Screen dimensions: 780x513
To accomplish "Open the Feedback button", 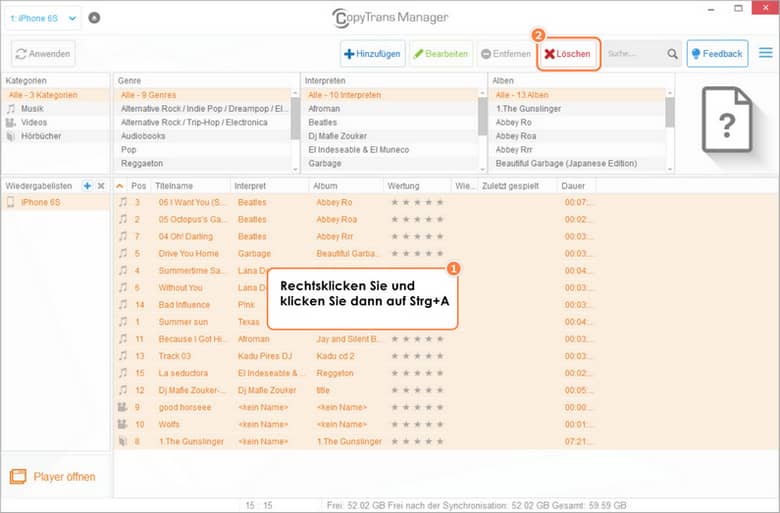I will (x=717, y=54).
